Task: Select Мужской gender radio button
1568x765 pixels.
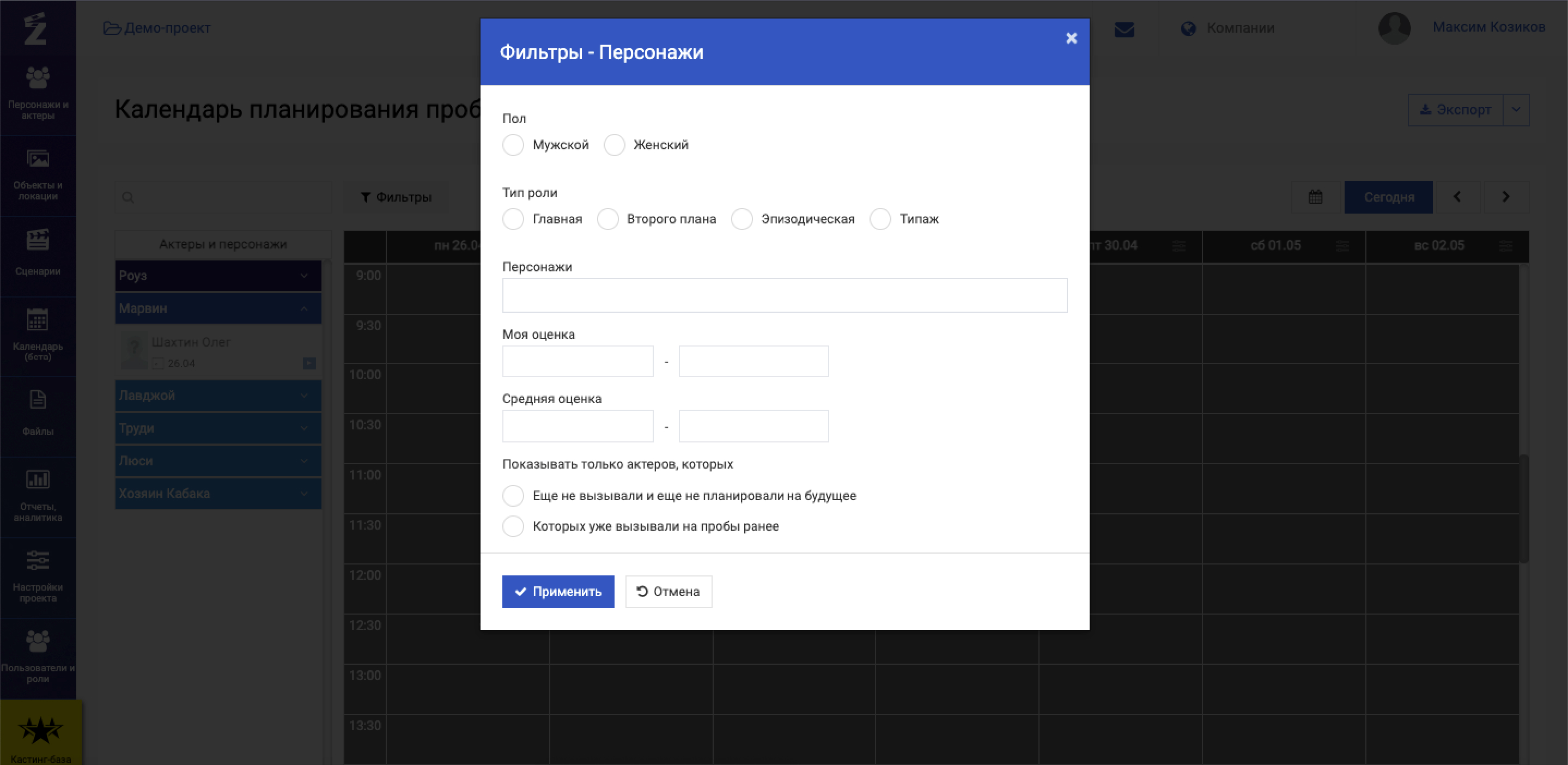Action: point(513,145)
